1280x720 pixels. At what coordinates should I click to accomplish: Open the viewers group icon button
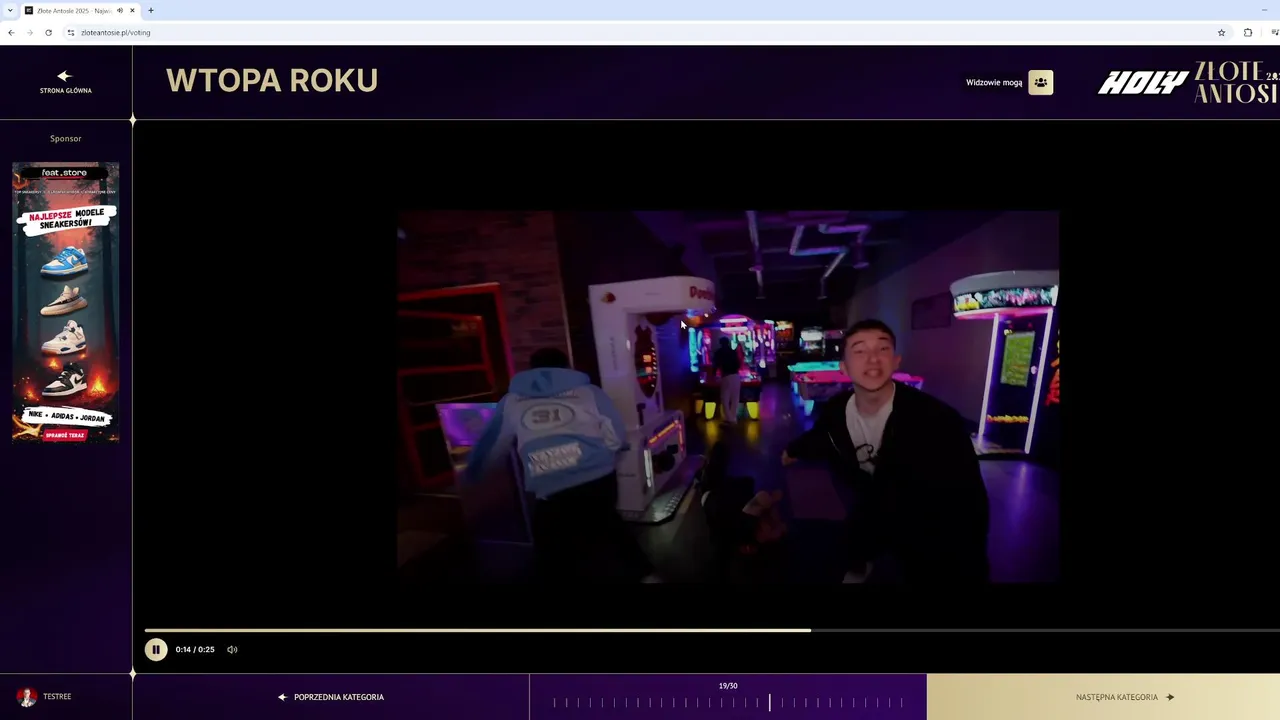point(1041,82)
